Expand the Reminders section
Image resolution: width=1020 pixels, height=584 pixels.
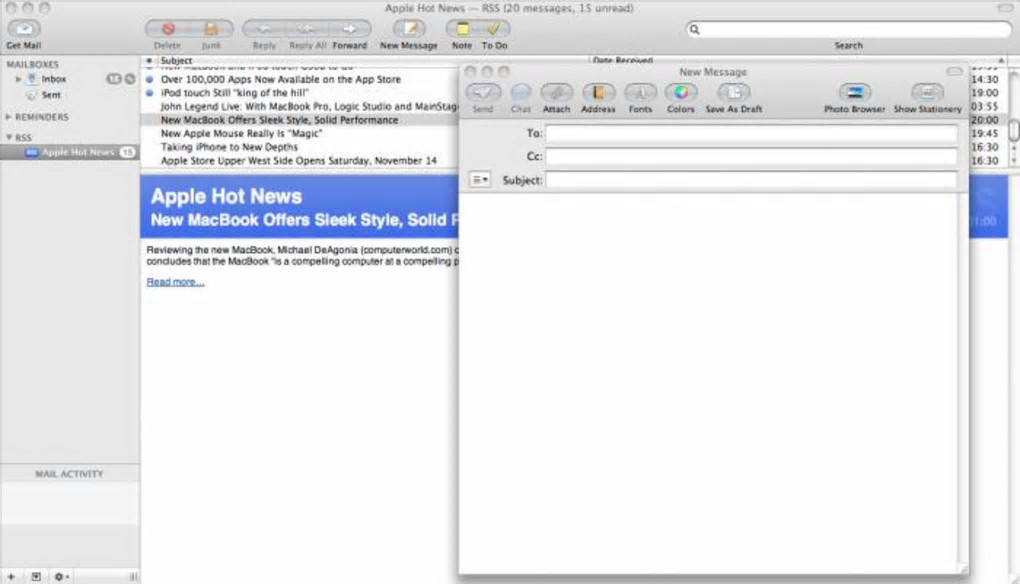coord(8,117)
